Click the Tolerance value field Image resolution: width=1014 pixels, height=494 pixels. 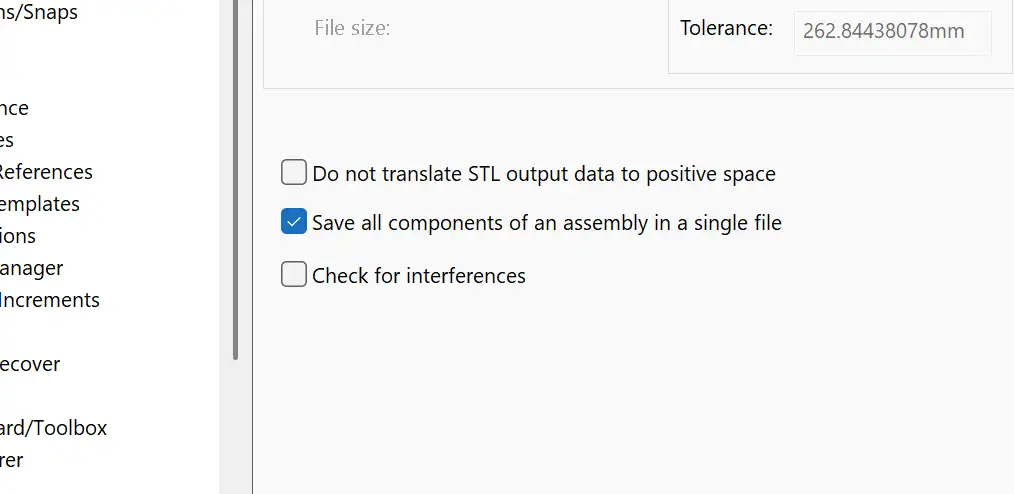coord(892,32)
